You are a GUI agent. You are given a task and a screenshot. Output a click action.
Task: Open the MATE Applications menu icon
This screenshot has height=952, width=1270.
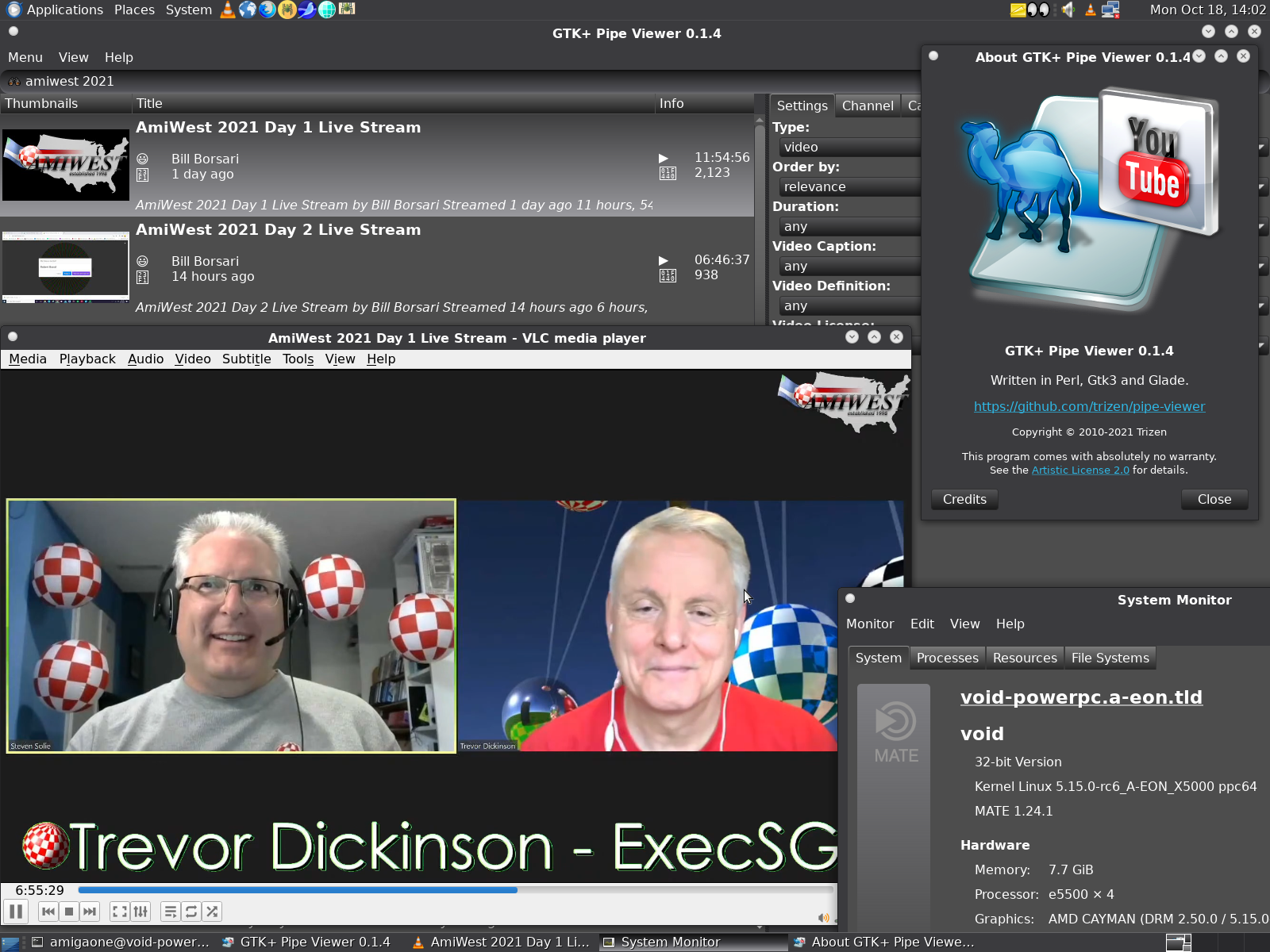point(13,10)
